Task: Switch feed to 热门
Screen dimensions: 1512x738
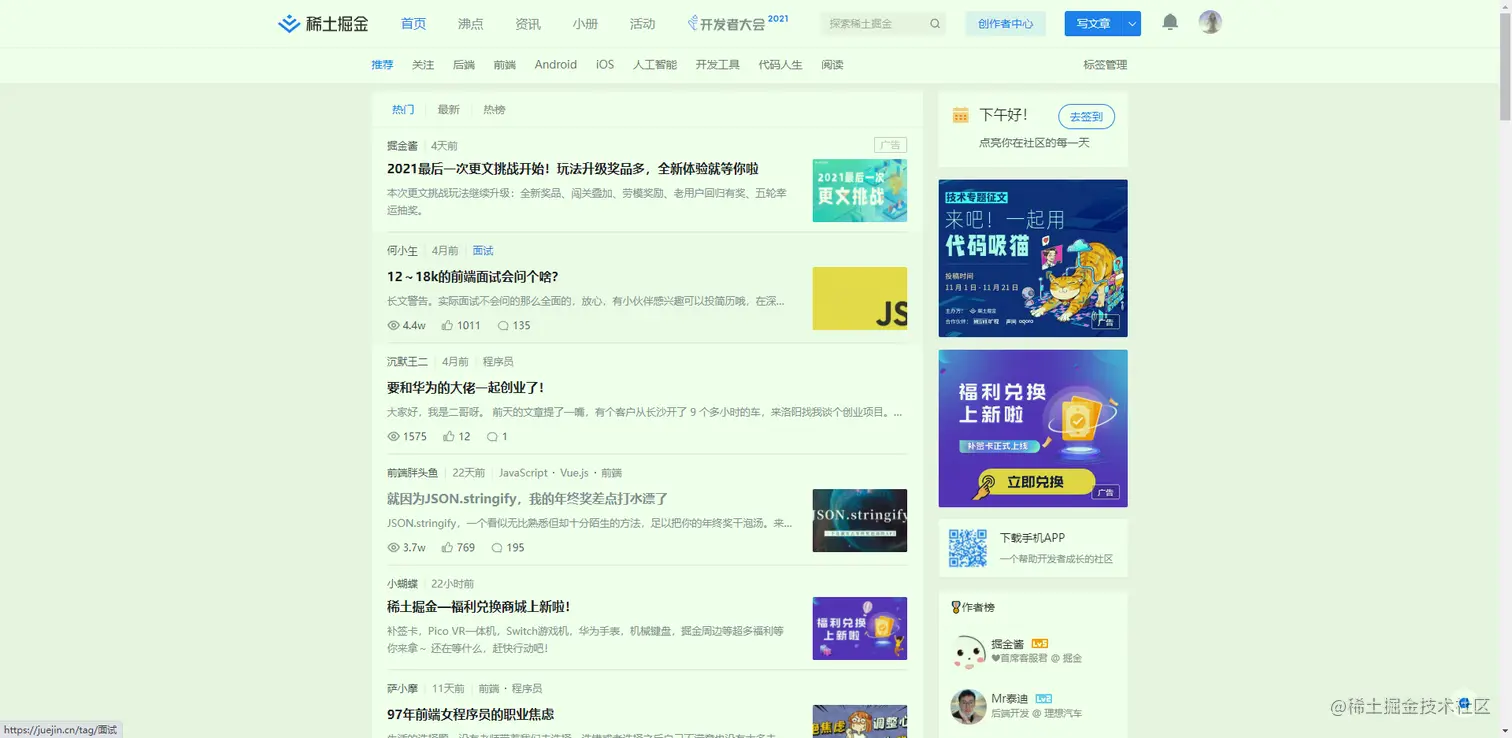Action: tap(403, 110)
